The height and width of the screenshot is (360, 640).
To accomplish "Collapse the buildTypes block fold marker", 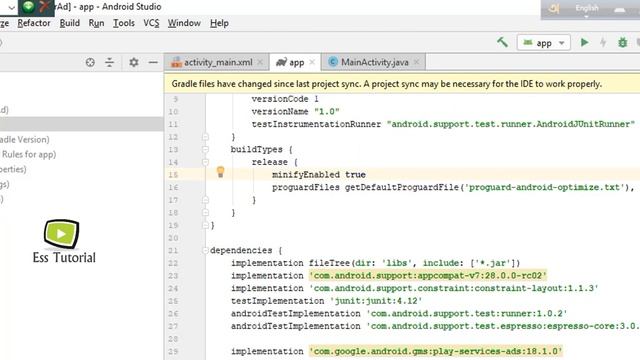I will point(205,149).
